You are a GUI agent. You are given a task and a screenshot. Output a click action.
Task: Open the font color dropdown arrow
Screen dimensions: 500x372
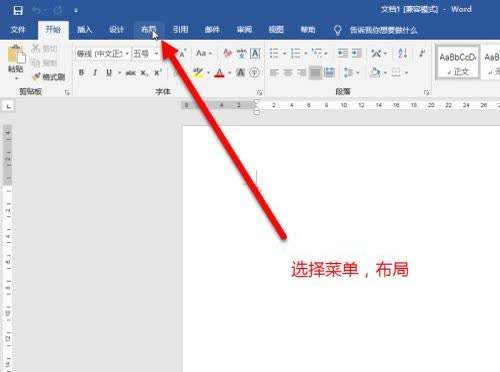click(x=229, y=73)
